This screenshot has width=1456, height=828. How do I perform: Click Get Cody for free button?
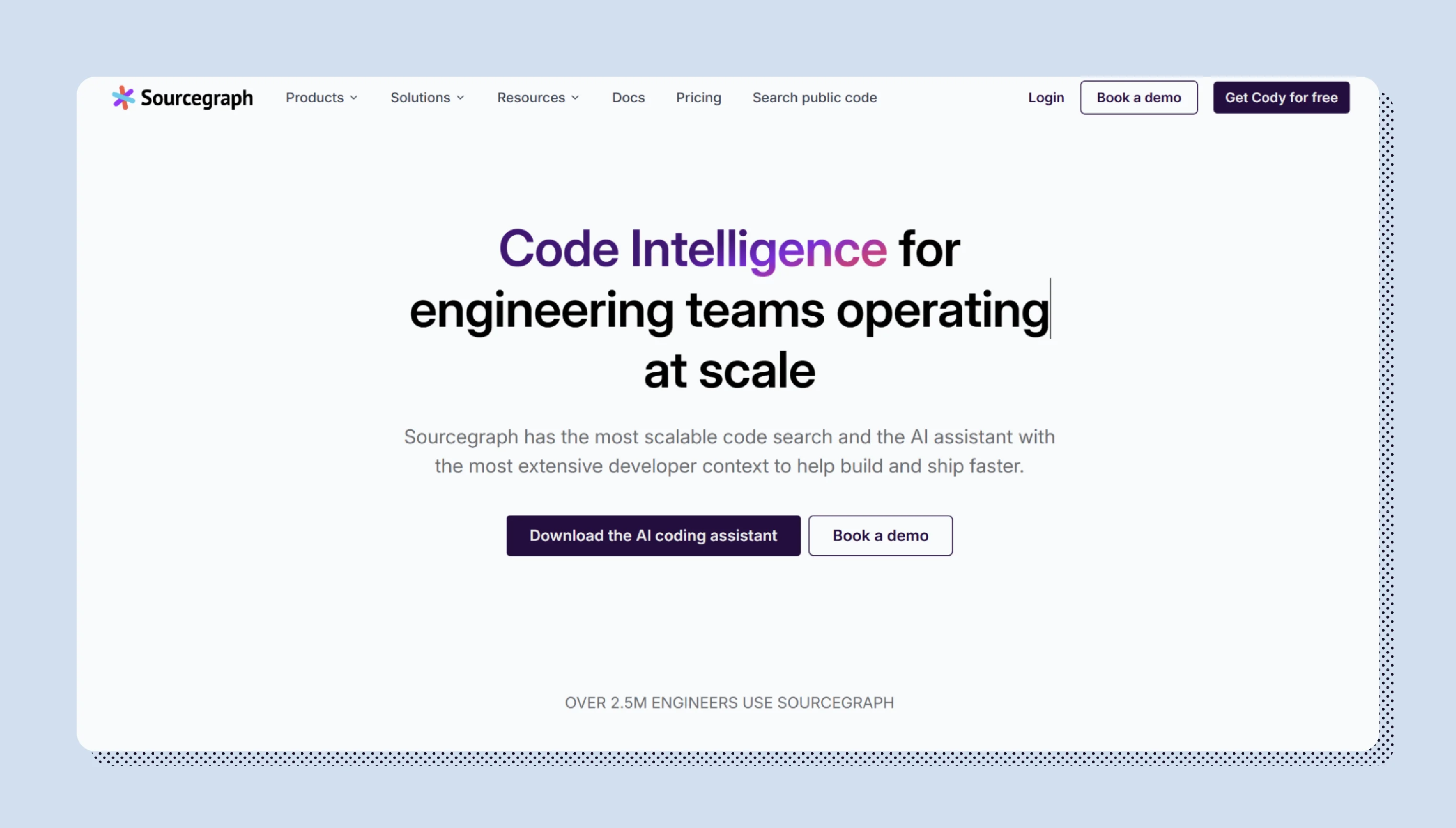1281,97
